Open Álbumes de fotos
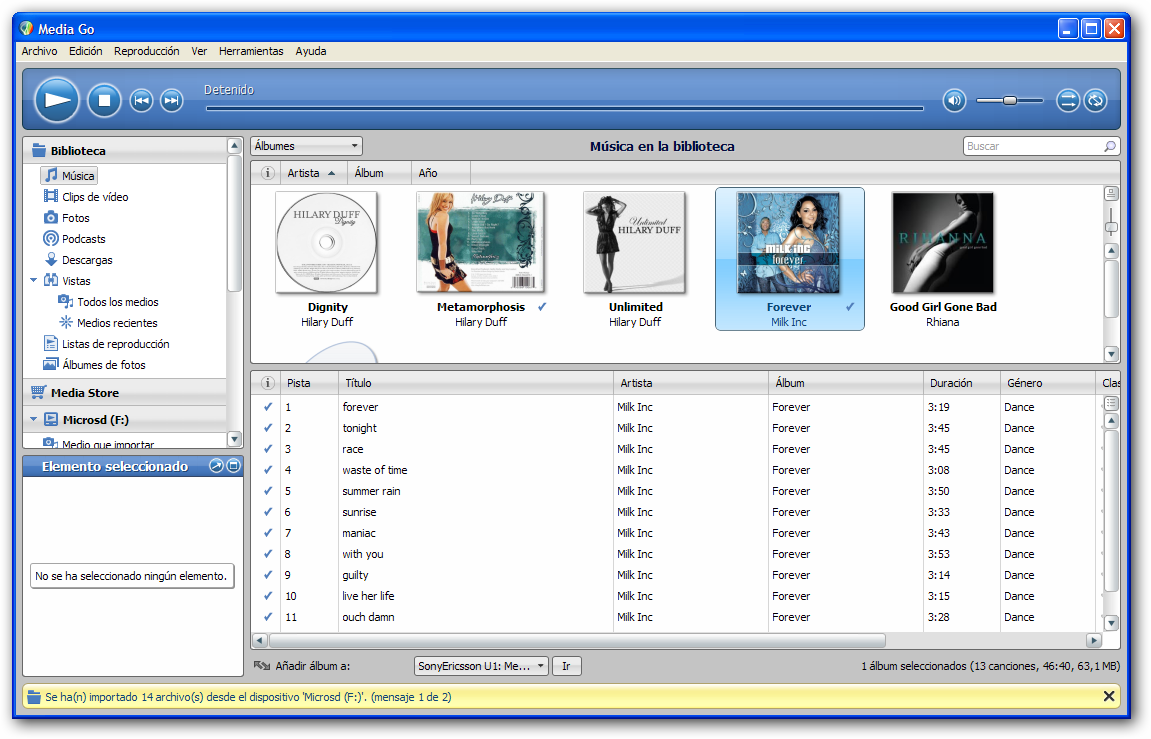The height and width of the screenshot is (739, 1151). click(95, 365)
